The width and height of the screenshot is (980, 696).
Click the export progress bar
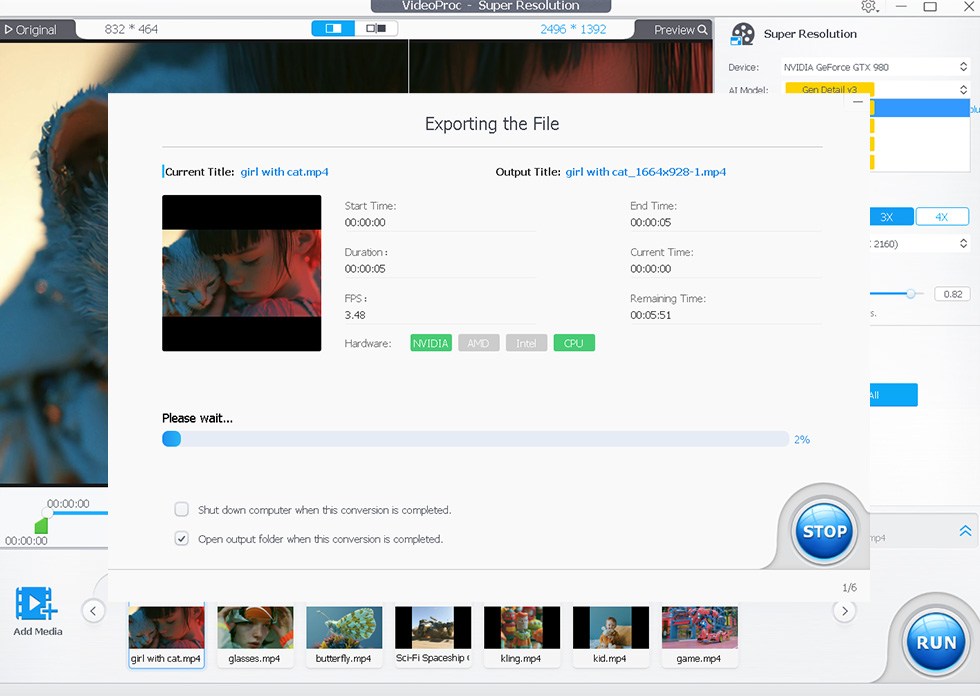475,439
